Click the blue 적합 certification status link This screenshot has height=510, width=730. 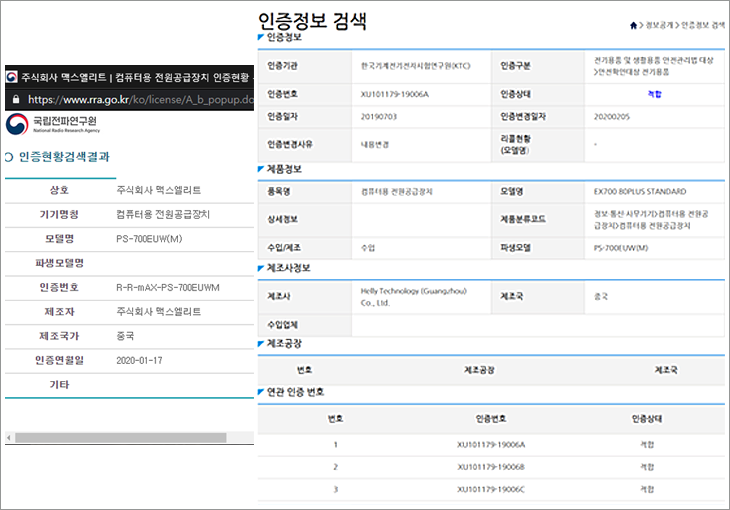[654, 94]
